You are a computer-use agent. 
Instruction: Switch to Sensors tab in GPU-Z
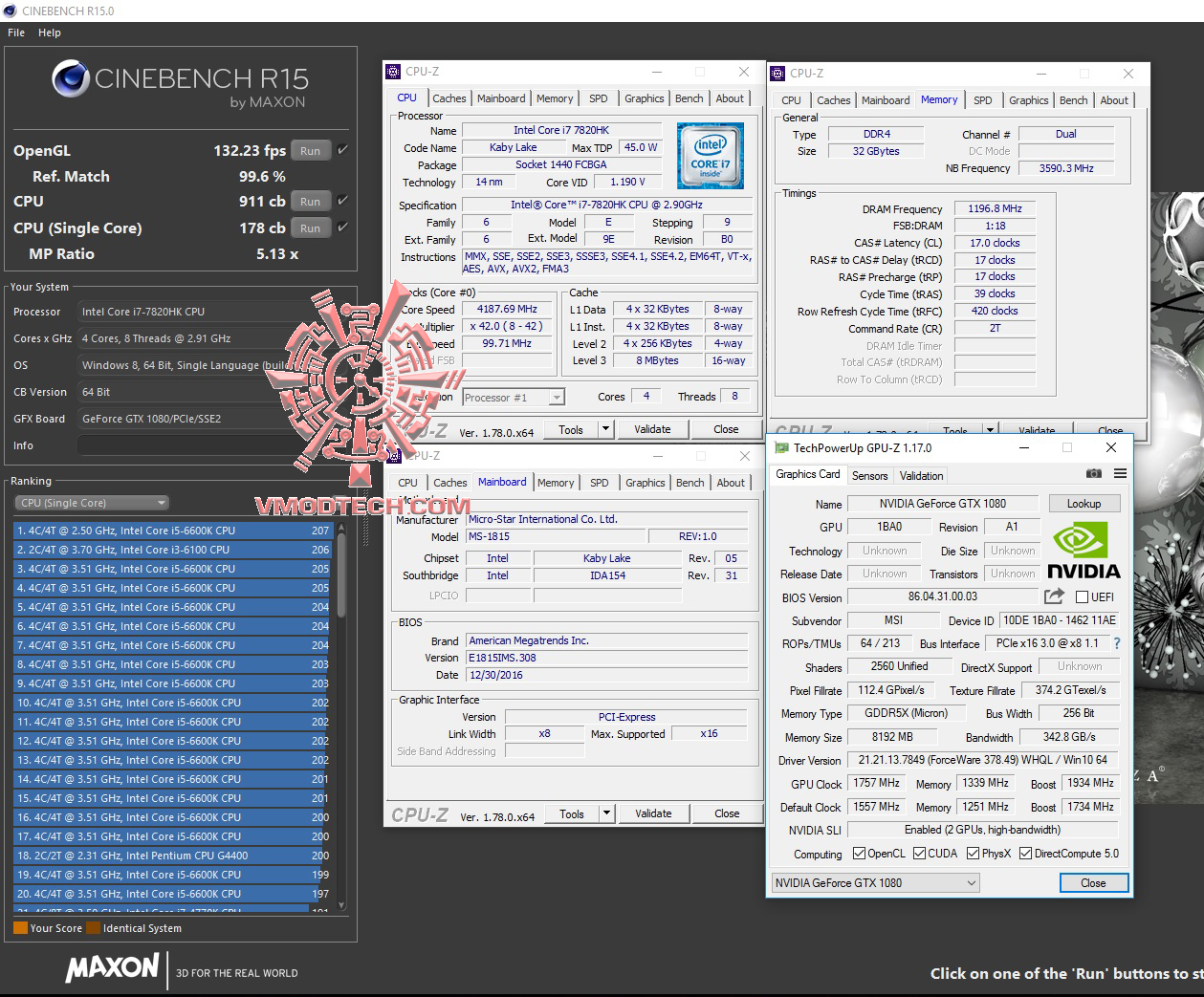click(x=870, y=475)
